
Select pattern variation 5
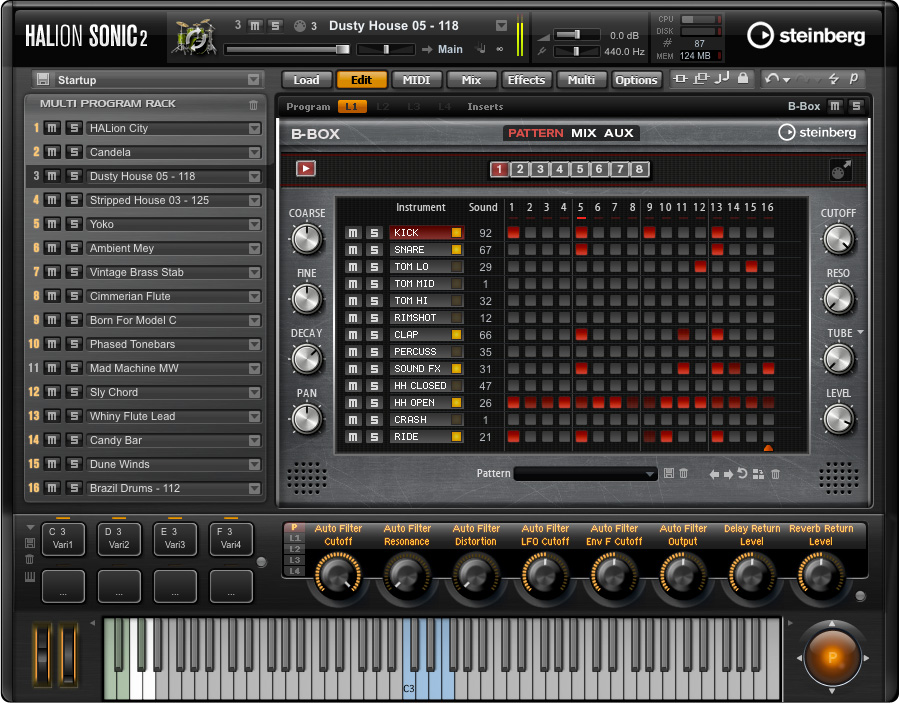tap(580, 169)
